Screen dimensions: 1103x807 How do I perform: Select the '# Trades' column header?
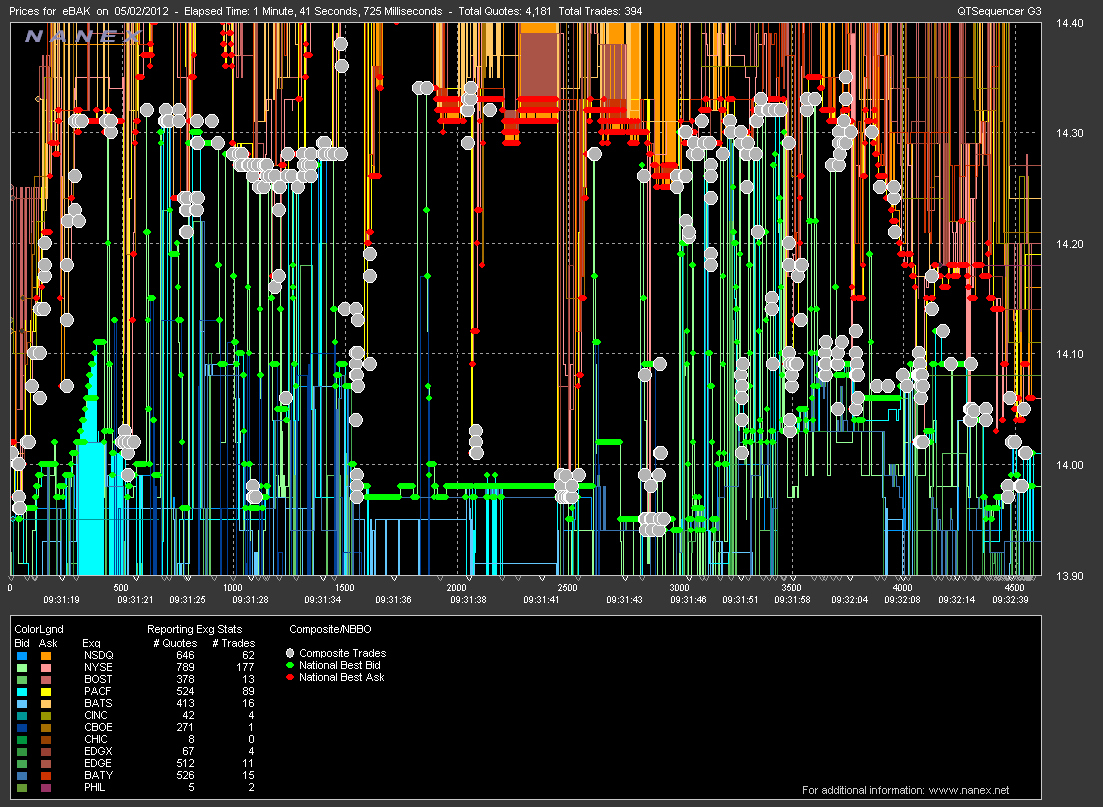pos(234,643)
